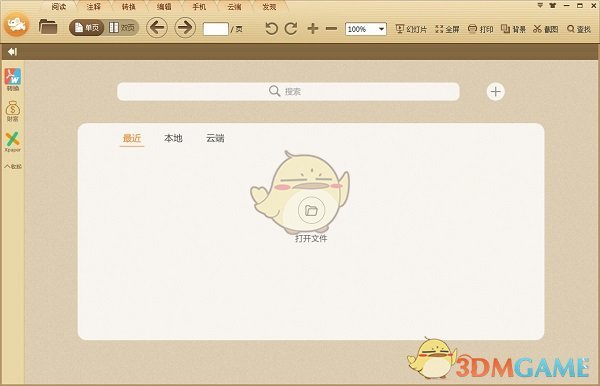Open the skin shirt icon in the title bar
600x386 pixels.
tap(553, 5)
